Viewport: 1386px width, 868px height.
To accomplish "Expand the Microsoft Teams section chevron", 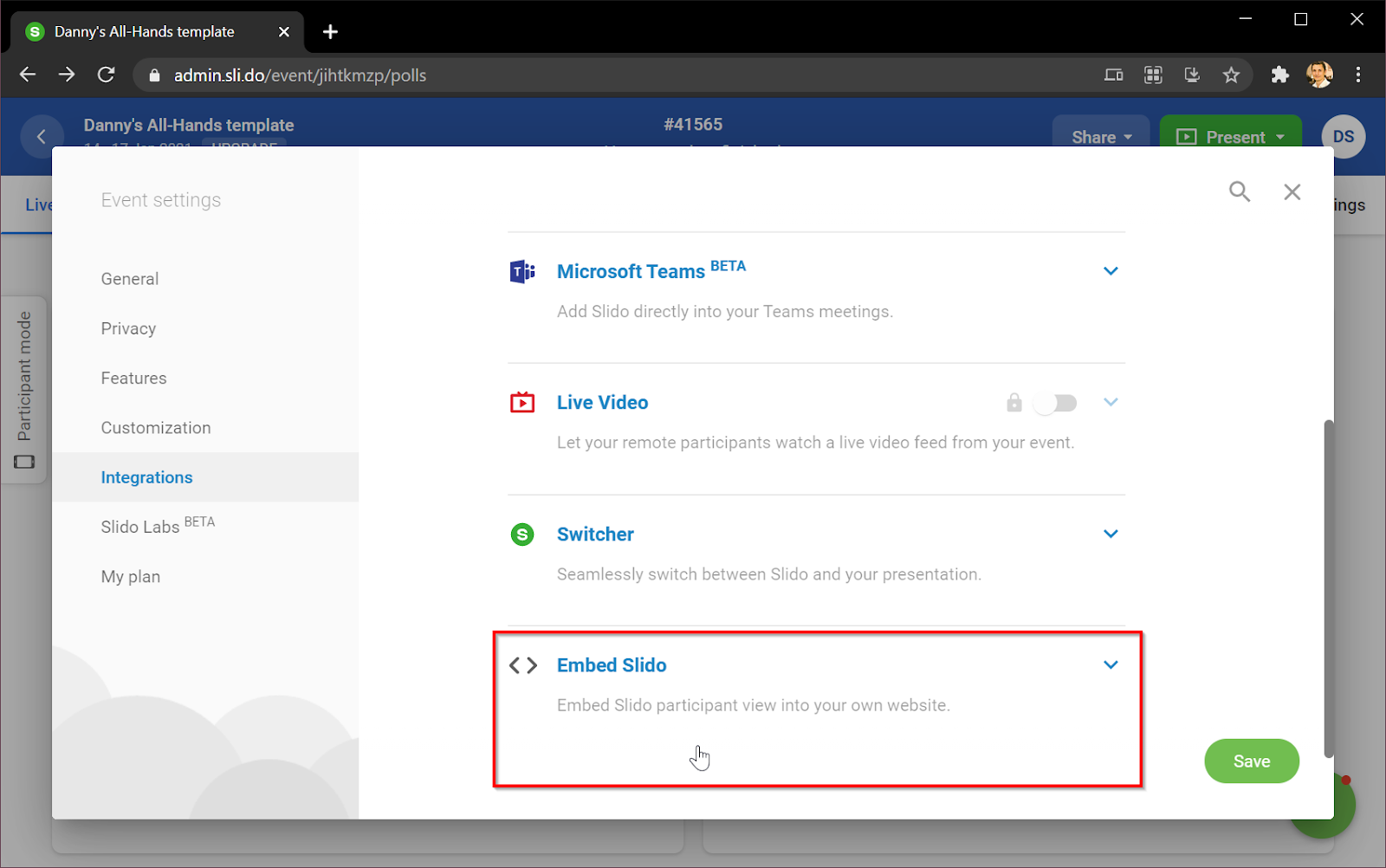I will (x=1111, y=271).
